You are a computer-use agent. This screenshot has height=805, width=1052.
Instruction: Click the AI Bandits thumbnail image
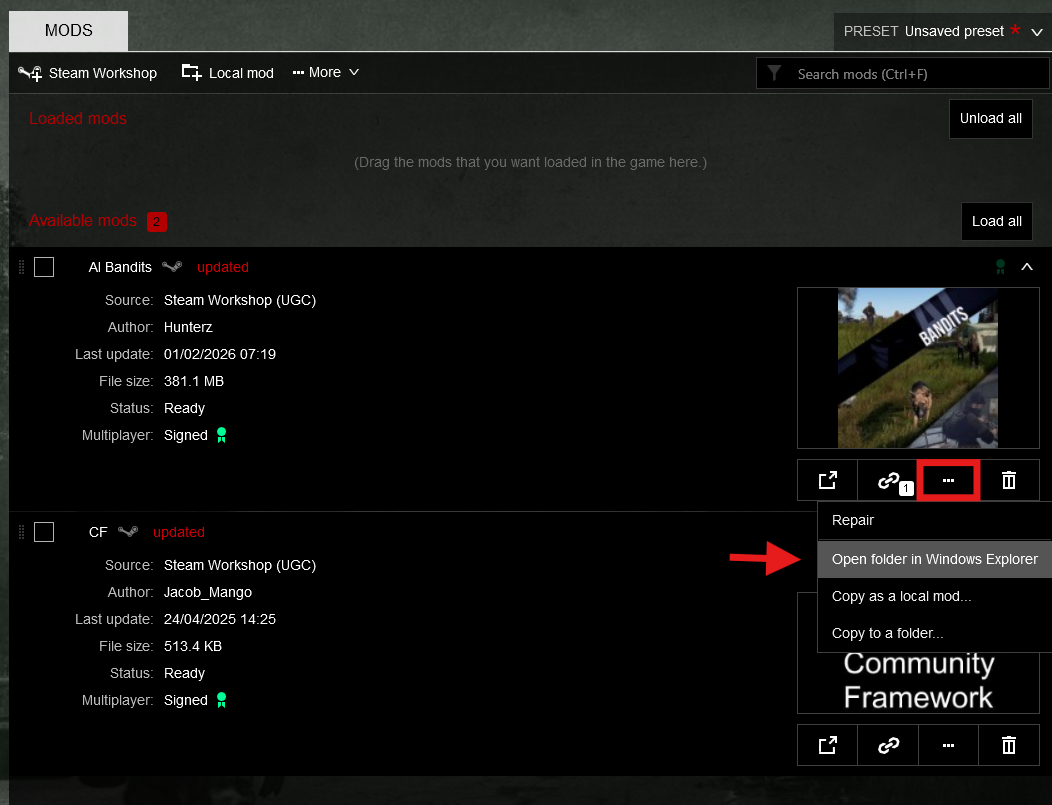pyautogui.click(x=918, y=368)
